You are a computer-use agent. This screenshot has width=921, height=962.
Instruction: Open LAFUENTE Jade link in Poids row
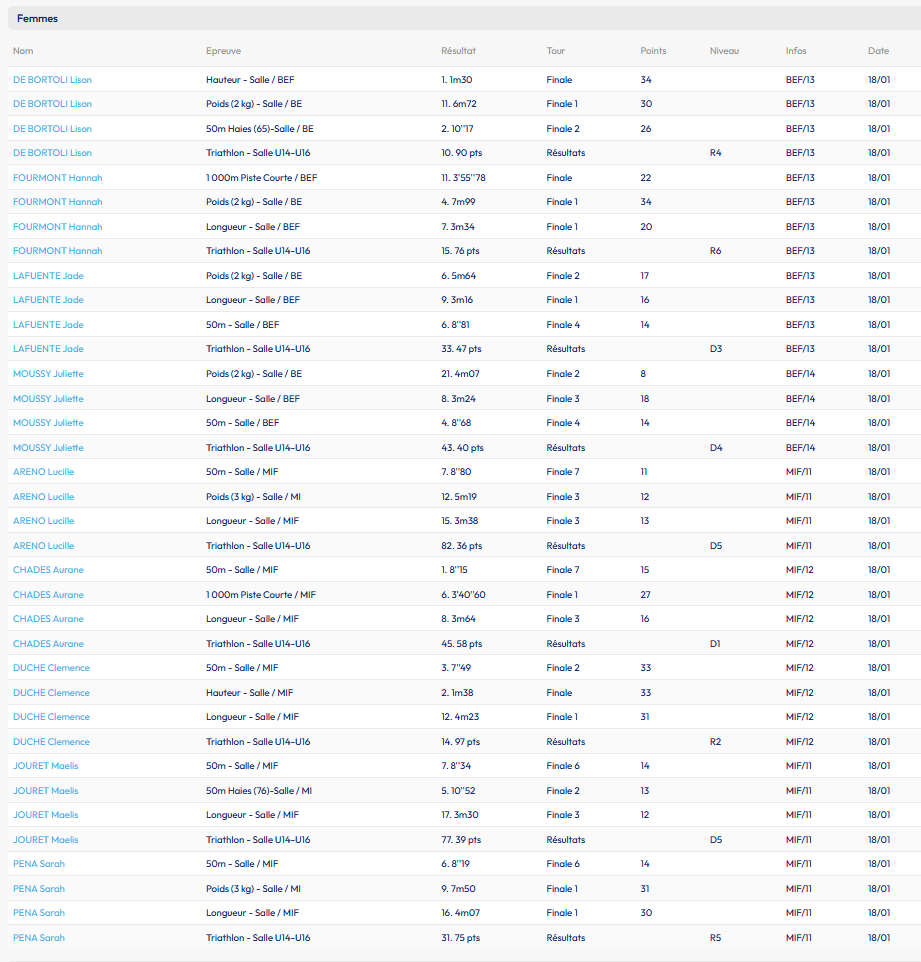(48, 276)
